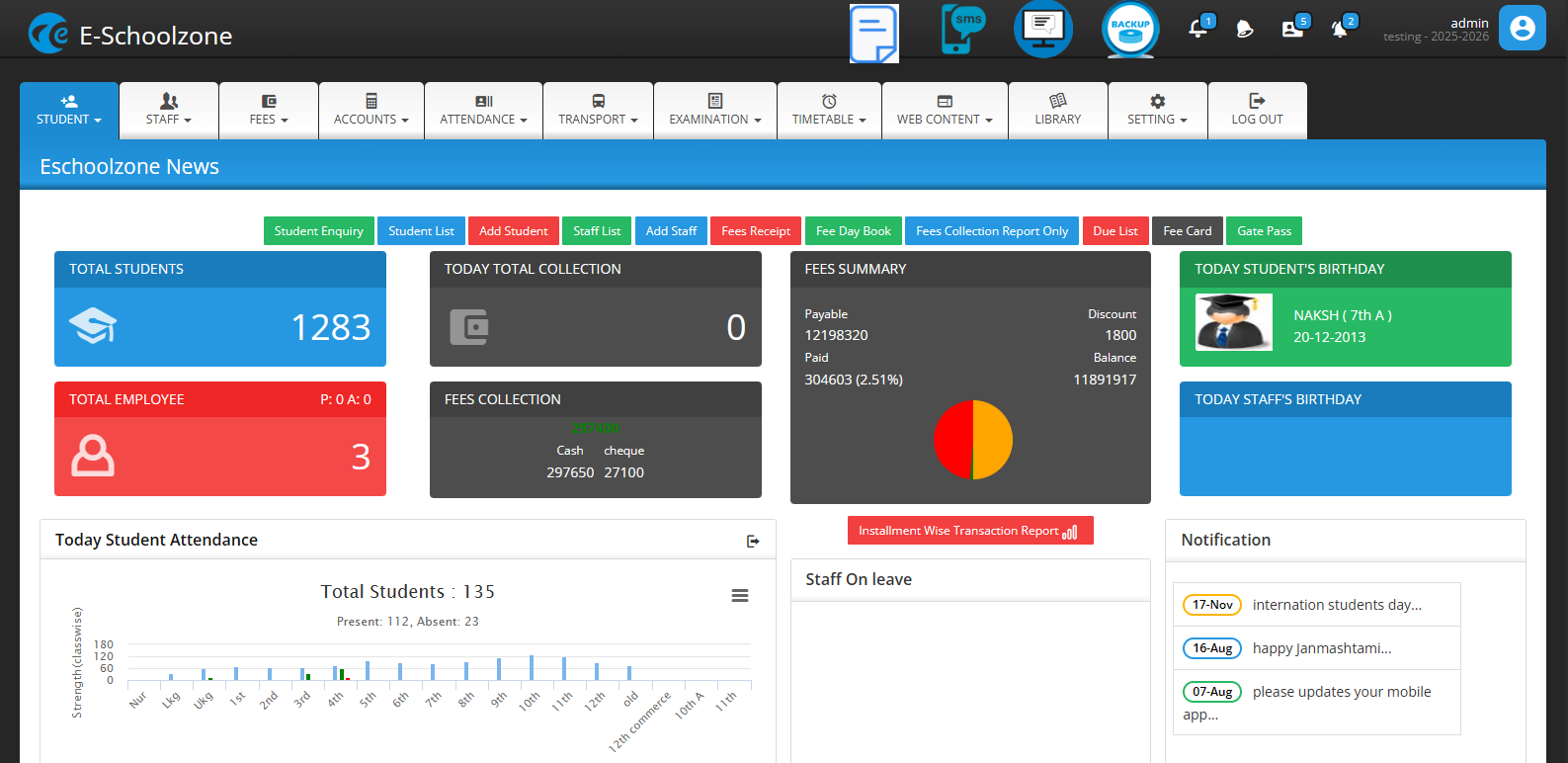1568x763 pixels.
Task: Select the Log Out menu item
Action: pyautogui.click(x=1257, y=111)
